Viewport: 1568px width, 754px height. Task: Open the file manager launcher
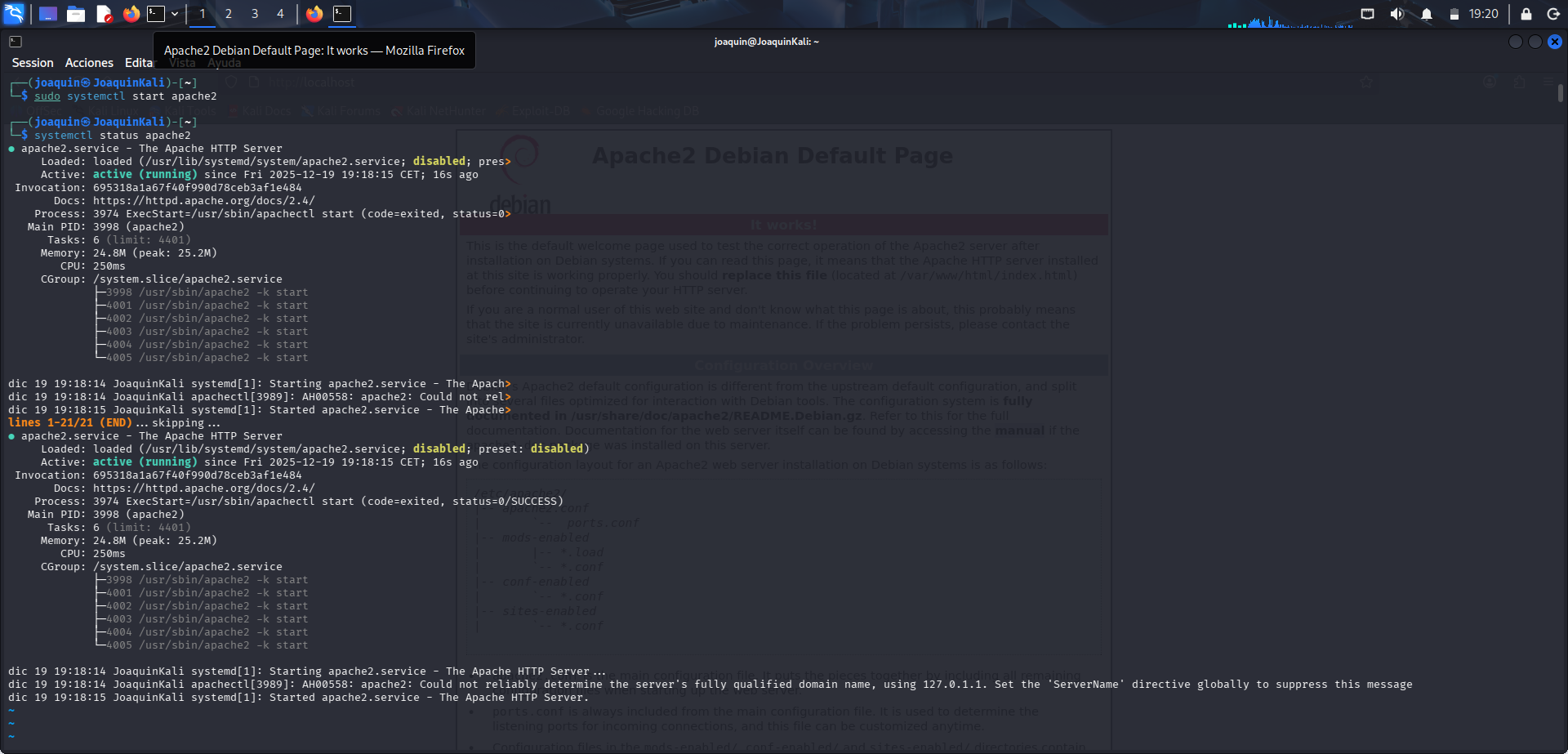click(76, 14)
